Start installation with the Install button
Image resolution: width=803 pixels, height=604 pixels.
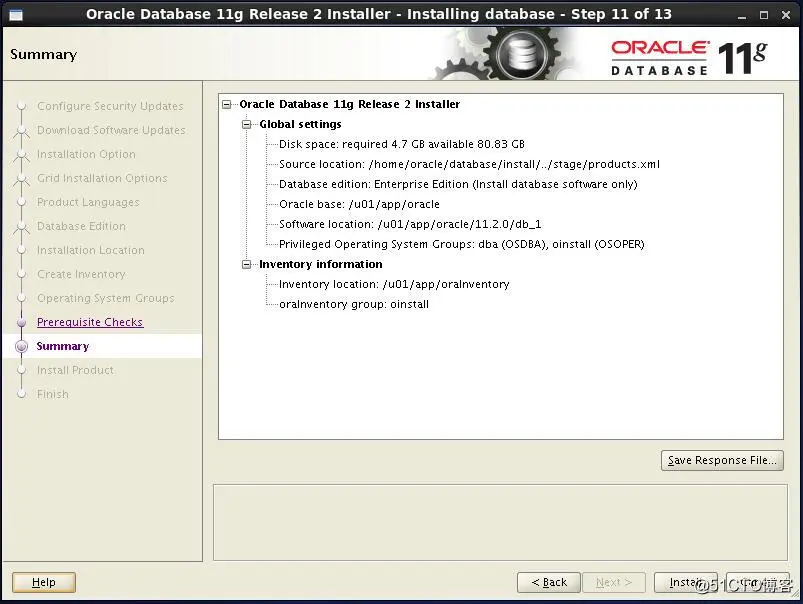point(685,582)
